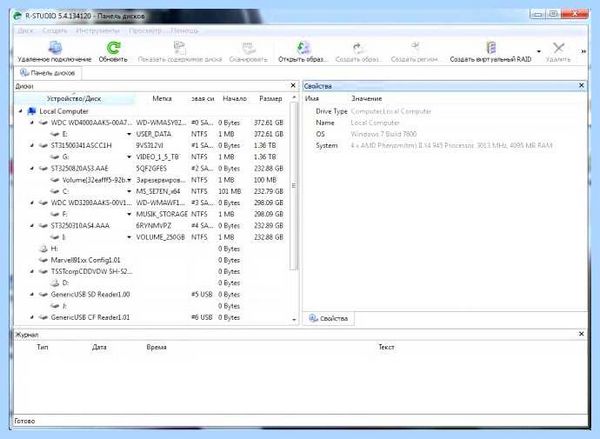
Task: Select the Панель дисков tab
Action: (x=47, y=73)
